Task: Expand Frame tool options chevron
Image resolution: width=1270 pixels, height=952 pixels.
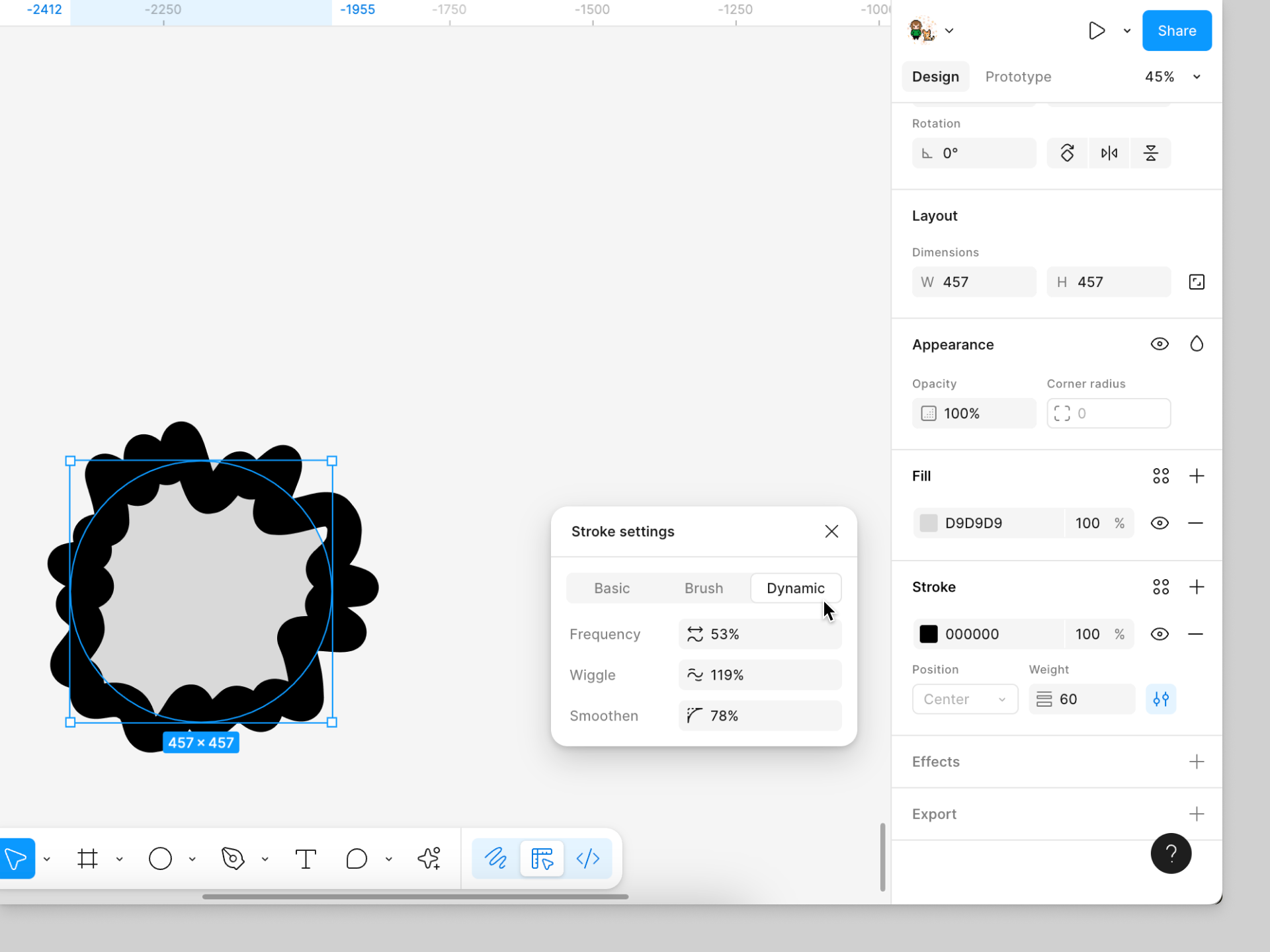Action: pyautogui.click(x=120, y=859)
